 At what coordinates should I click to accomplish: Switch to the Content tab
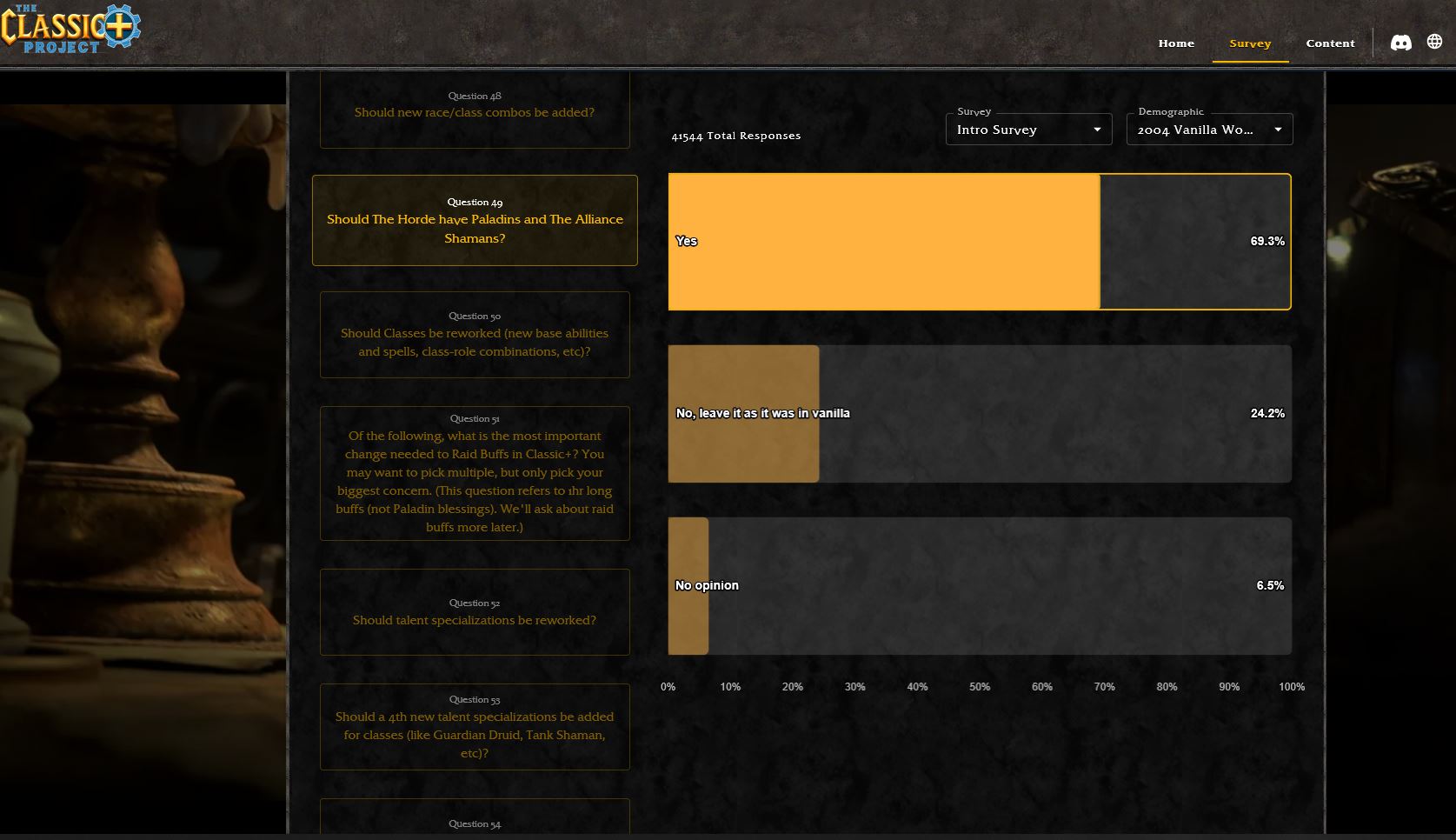point(1330,43)
